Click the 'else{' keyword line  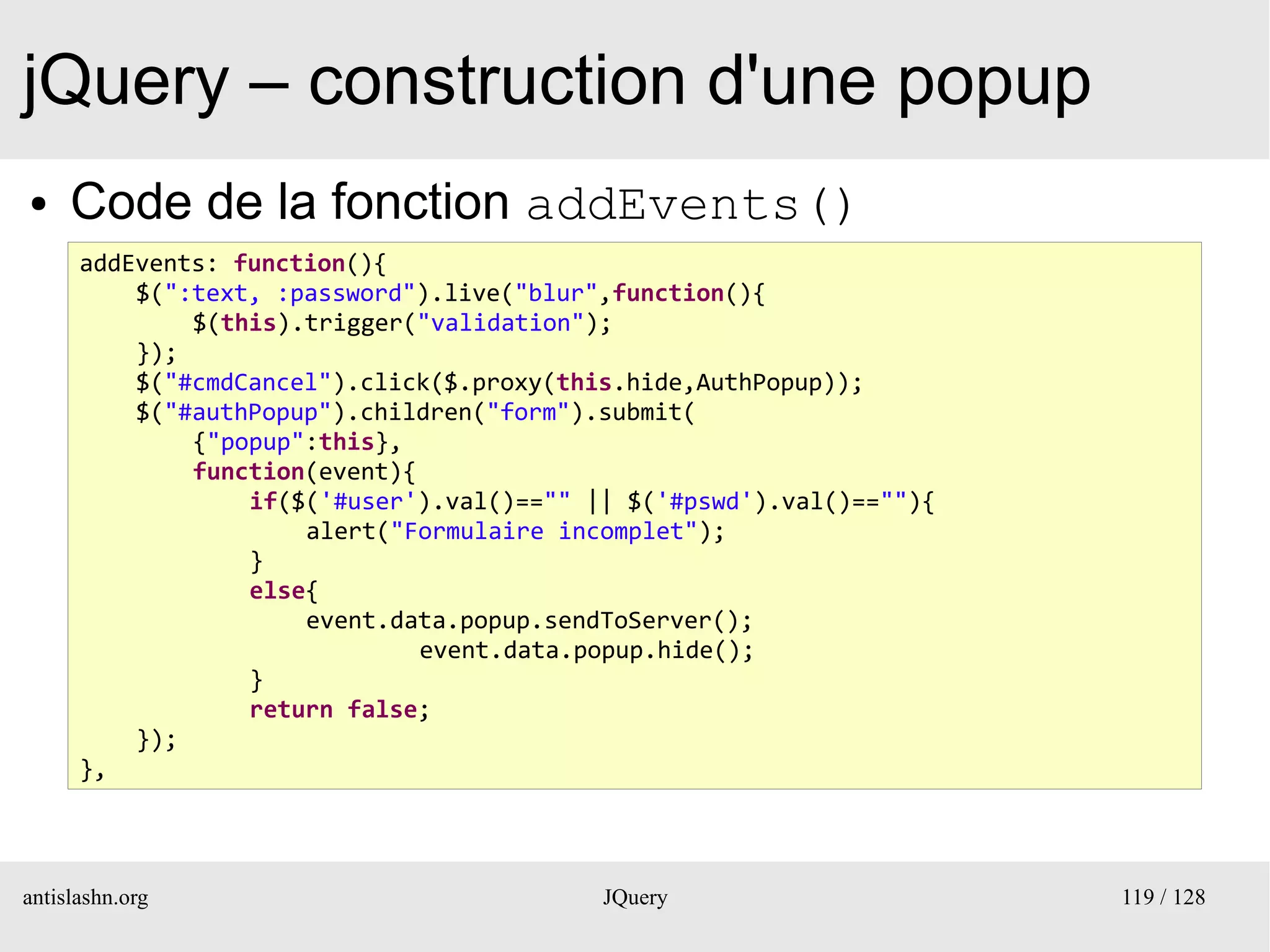pyautogui.click(x=283, y=592)
